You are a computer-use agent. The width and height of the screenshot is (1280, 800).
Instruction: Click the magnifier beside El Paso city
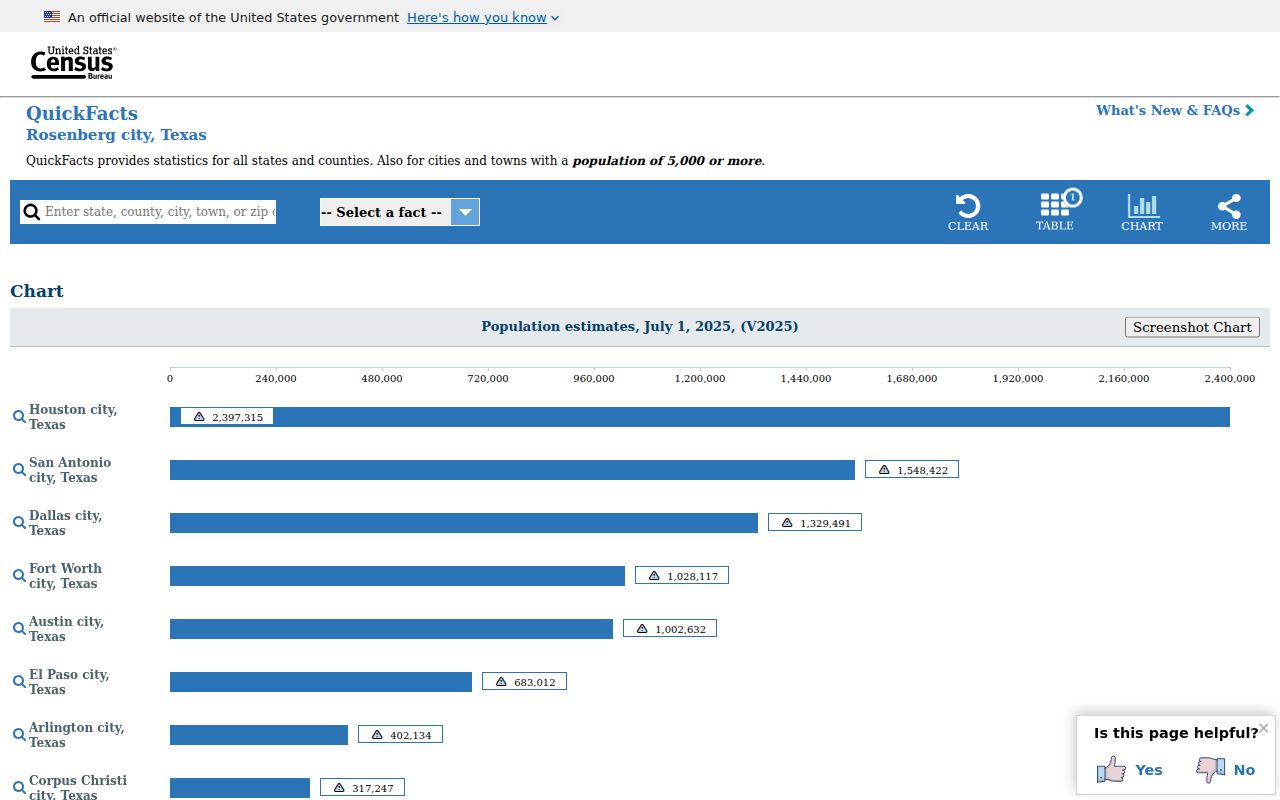[x=19, y=682]
